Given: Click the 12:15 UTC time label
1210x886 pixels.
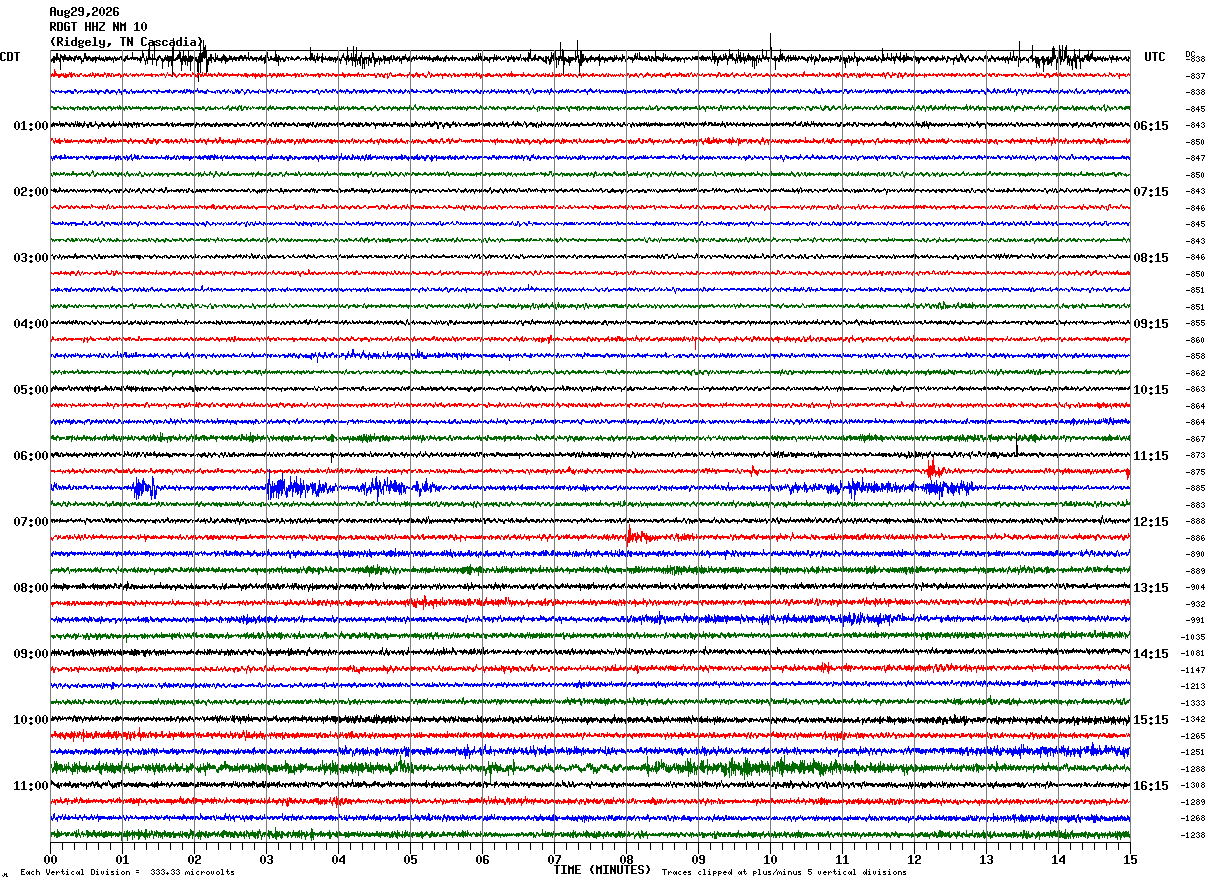Looking at the screenshot, I should pyautogui.click(x=1151, y=522).
